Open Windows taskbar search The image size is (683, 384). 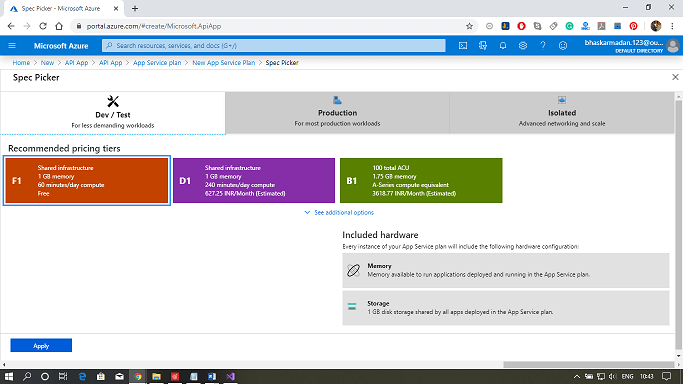[27, 377]
